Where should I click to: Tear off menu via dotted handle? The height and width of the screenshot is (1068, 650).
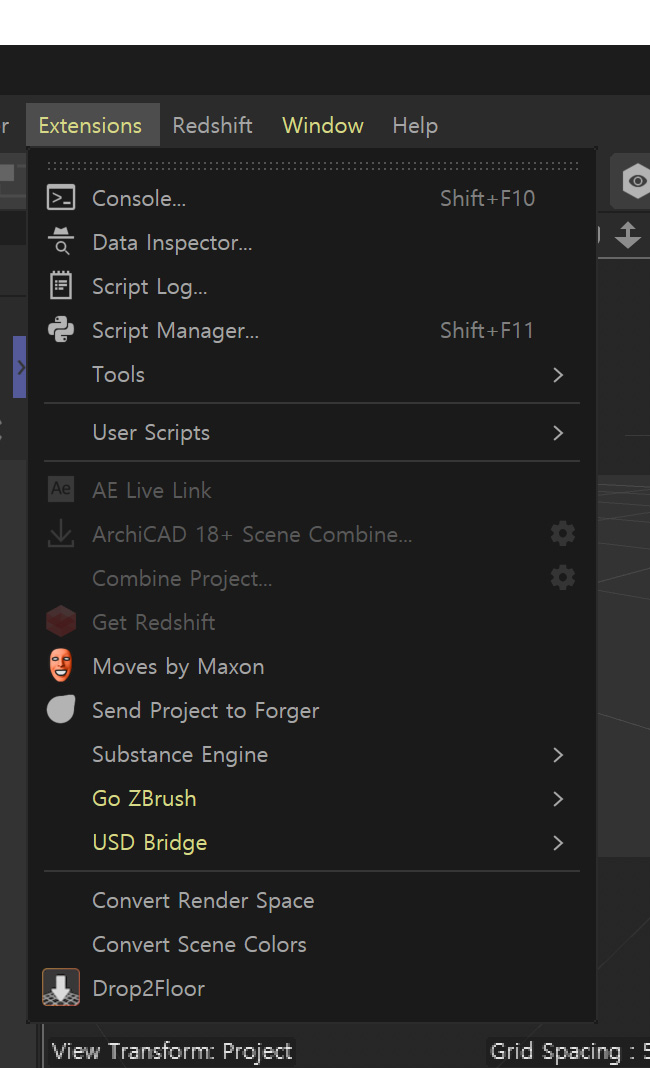coord(313,166)
